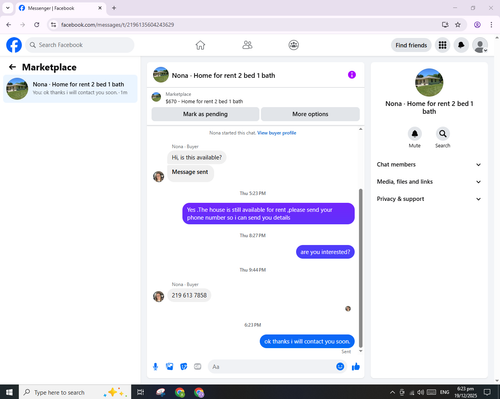Click the 'are you interested?' message bubble
Screen dimensions: 500x399
[x=325, y=252]
